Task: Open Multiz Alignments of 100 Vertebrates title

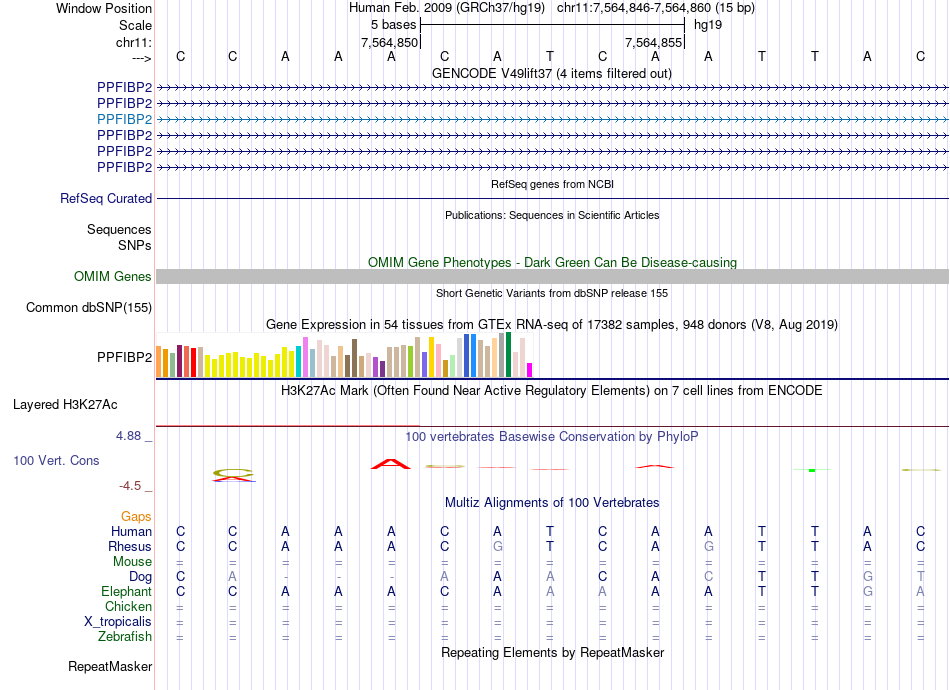Action: pos(552,502)
